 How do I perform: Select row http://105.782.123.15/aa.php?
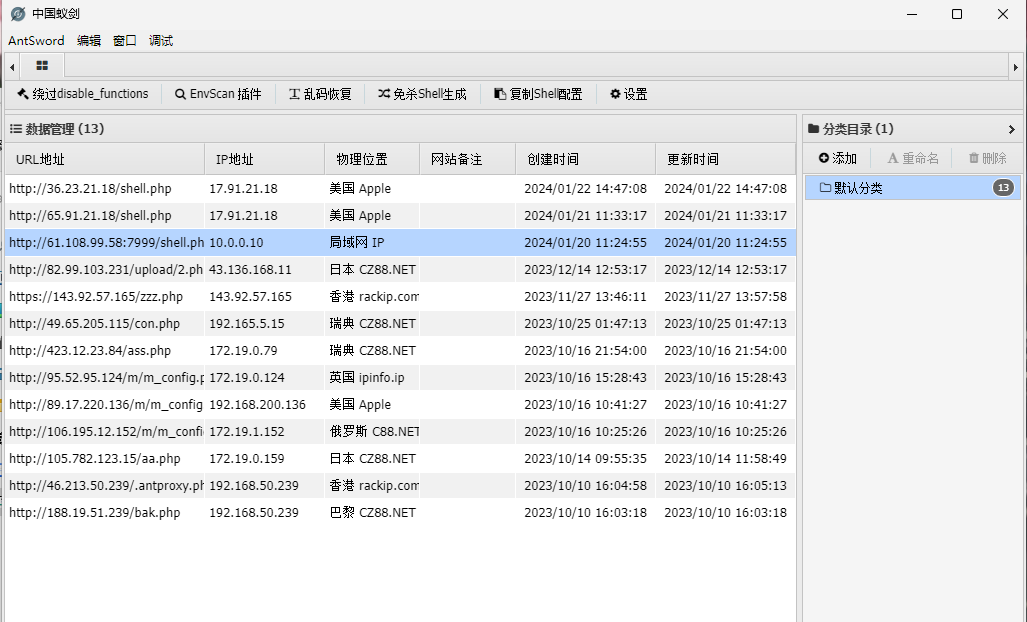pyautogui.click(x=400, y=458)
